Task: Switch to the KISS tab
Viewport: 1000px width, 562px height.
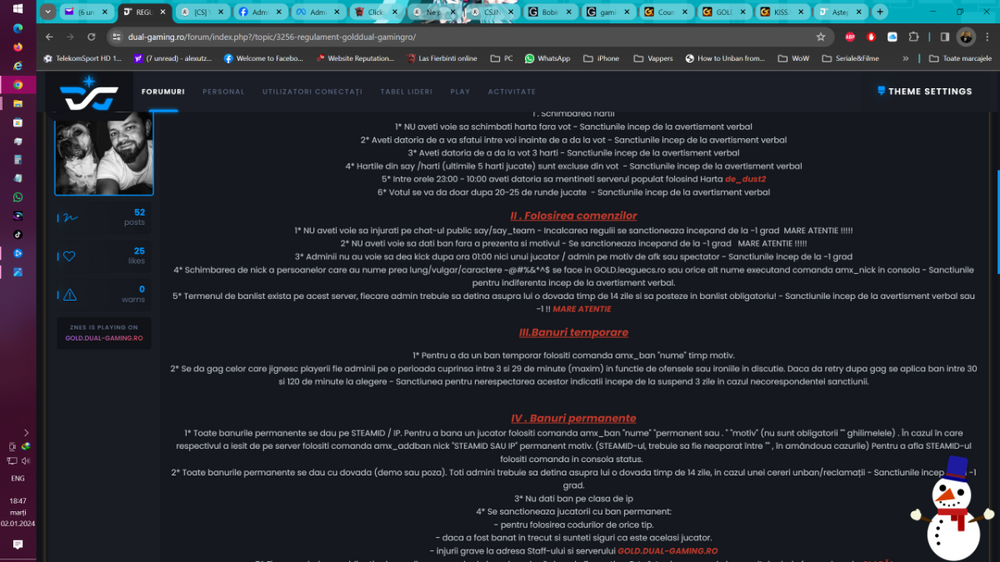Action: coord(782,11)
